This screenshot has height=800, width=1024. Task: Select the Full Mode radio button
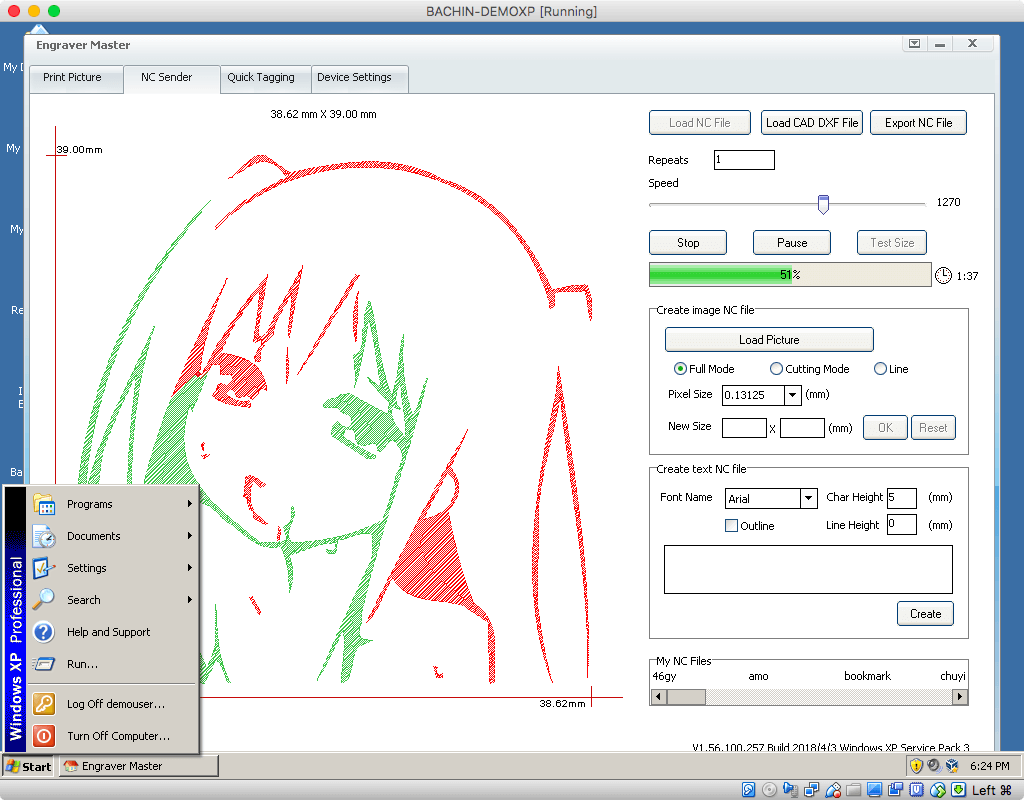click(x=680, y=369)
